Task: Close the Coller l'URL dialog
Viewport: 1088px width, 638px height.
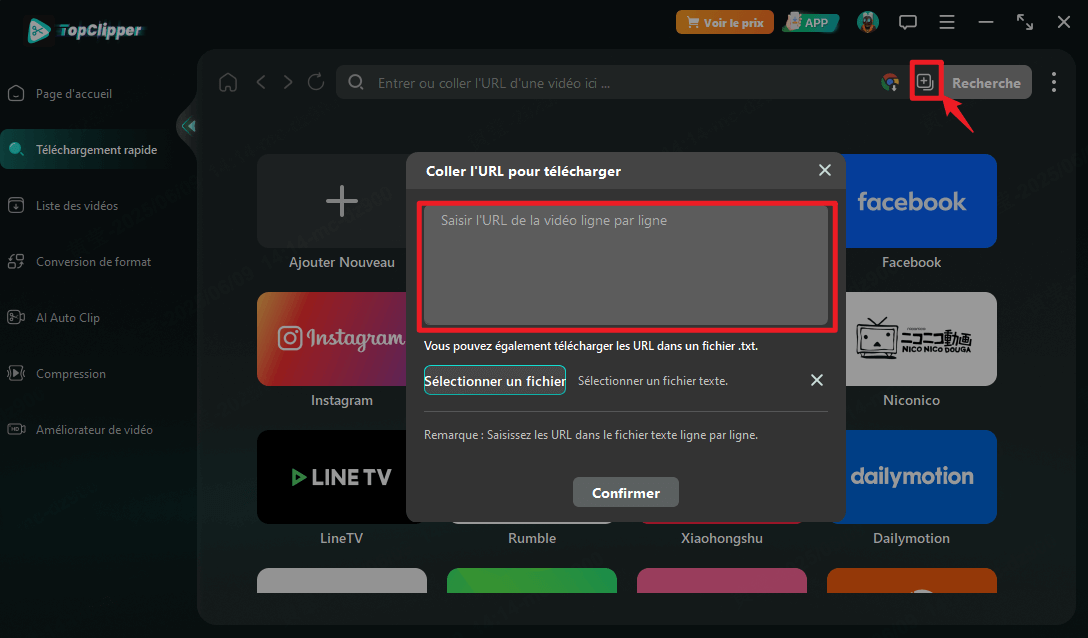Action: [x=824, y=170]
